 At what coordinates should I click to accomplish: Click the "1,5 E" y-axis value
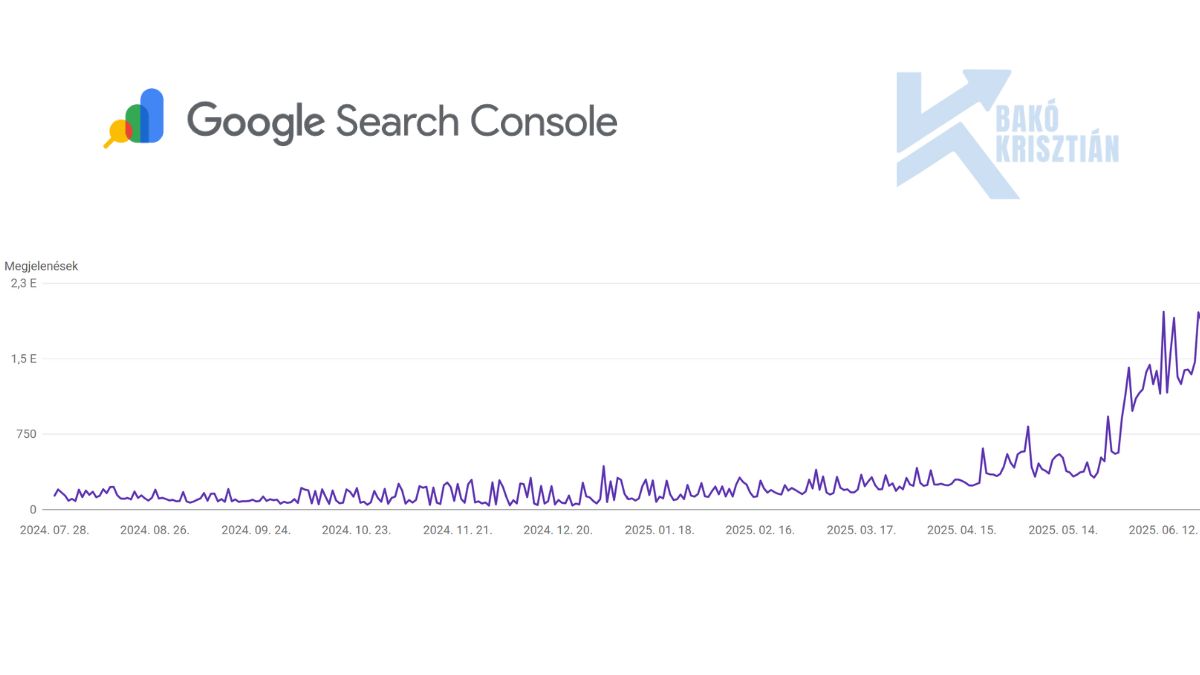click(x=24, y=359)
